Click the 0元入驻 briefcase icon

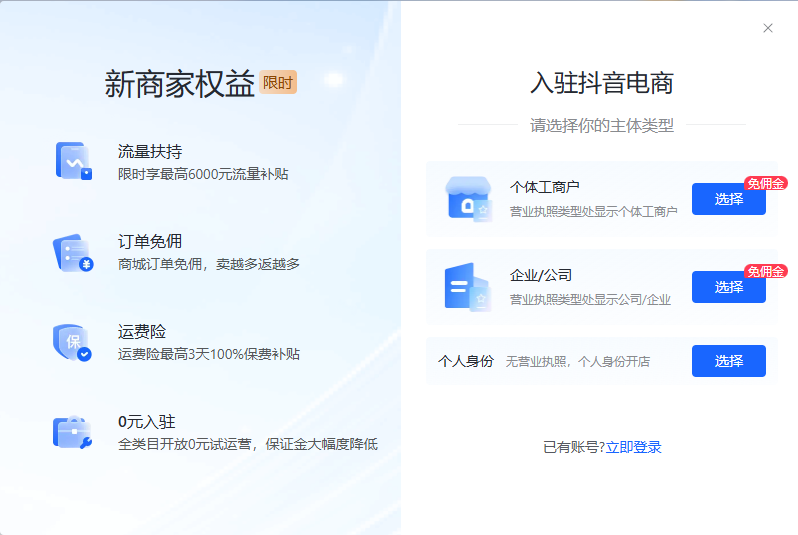[x=72, y=433]
